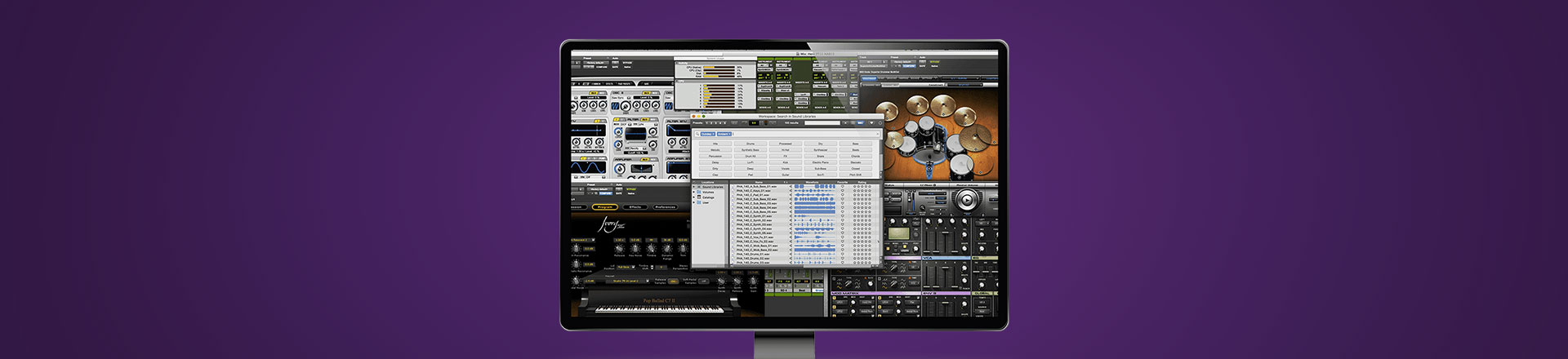Toggle Release Samples on button in Ivory
Screen dimensions: 1568x359
coord(674,281)
